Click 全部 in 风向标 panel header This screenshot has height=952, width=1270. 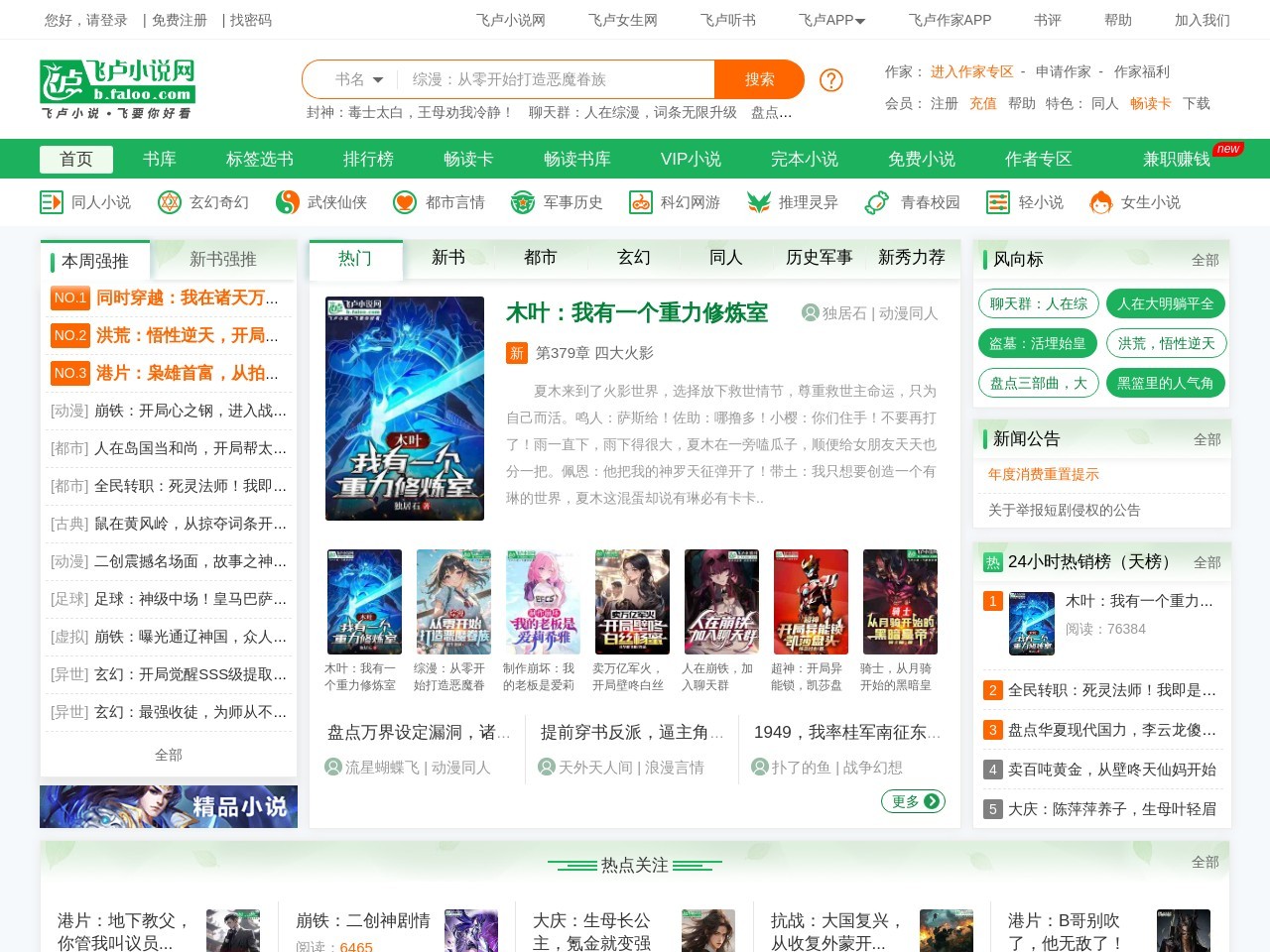[1206, 260]
